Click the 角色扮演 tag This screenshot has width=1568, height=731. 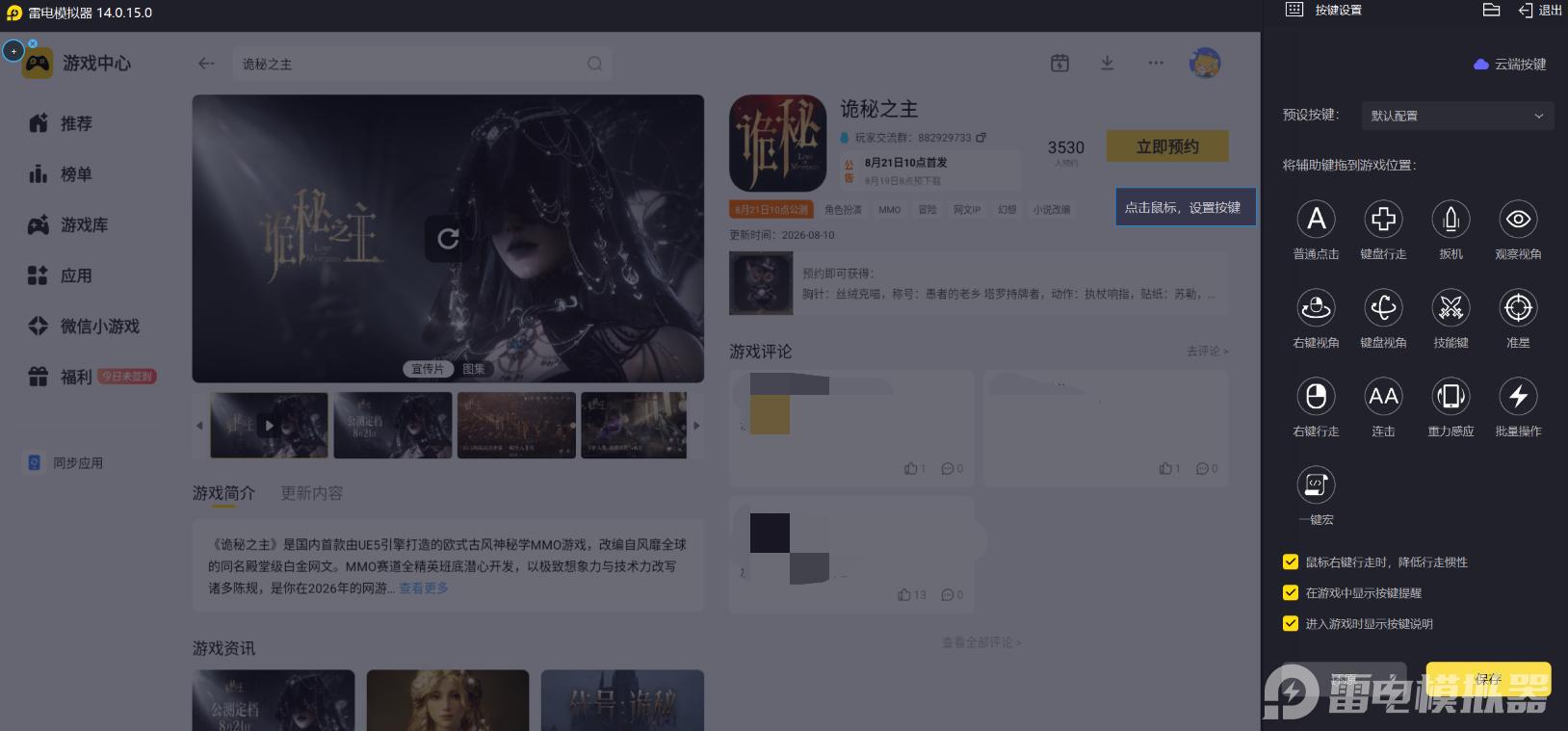pos(843,210)
